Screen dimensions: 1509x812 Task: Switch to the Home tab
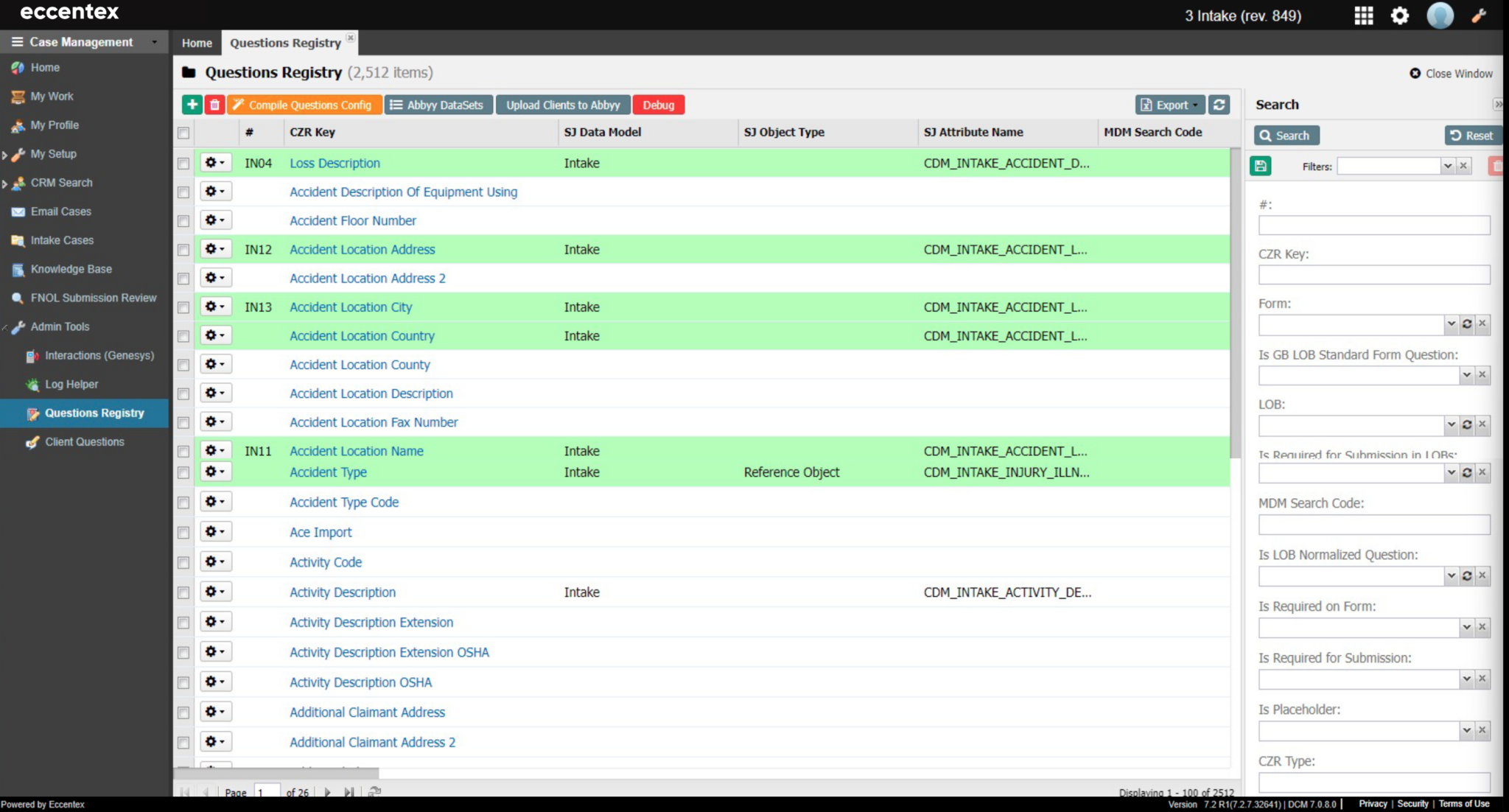coord(197,43)
